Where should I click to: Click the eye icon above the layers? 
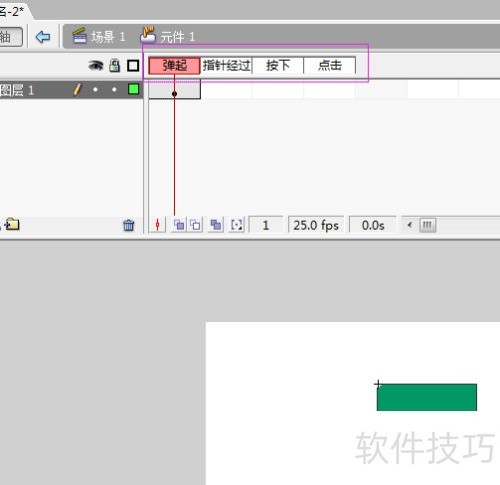(x=96, y=65)
